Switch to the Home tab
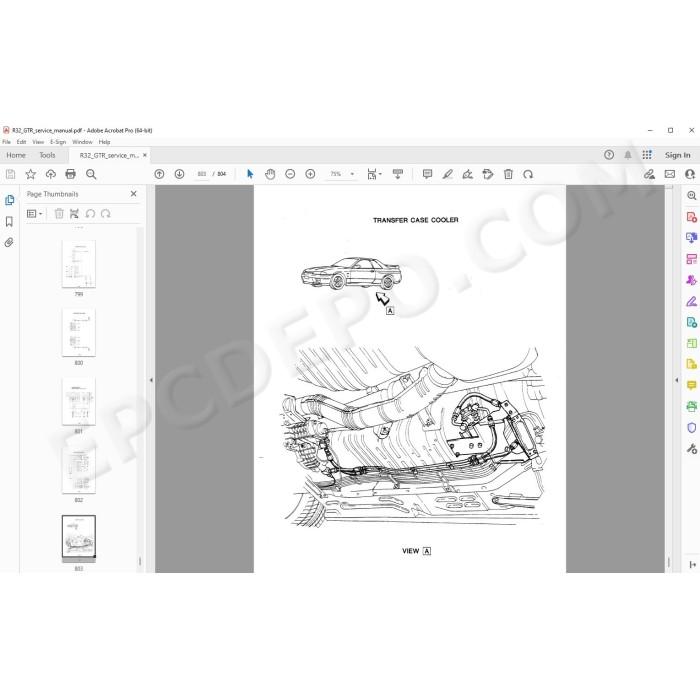Image resolution: width=700 pixels, height=700 pixels. pyautogui.click(x=16, y=155)
